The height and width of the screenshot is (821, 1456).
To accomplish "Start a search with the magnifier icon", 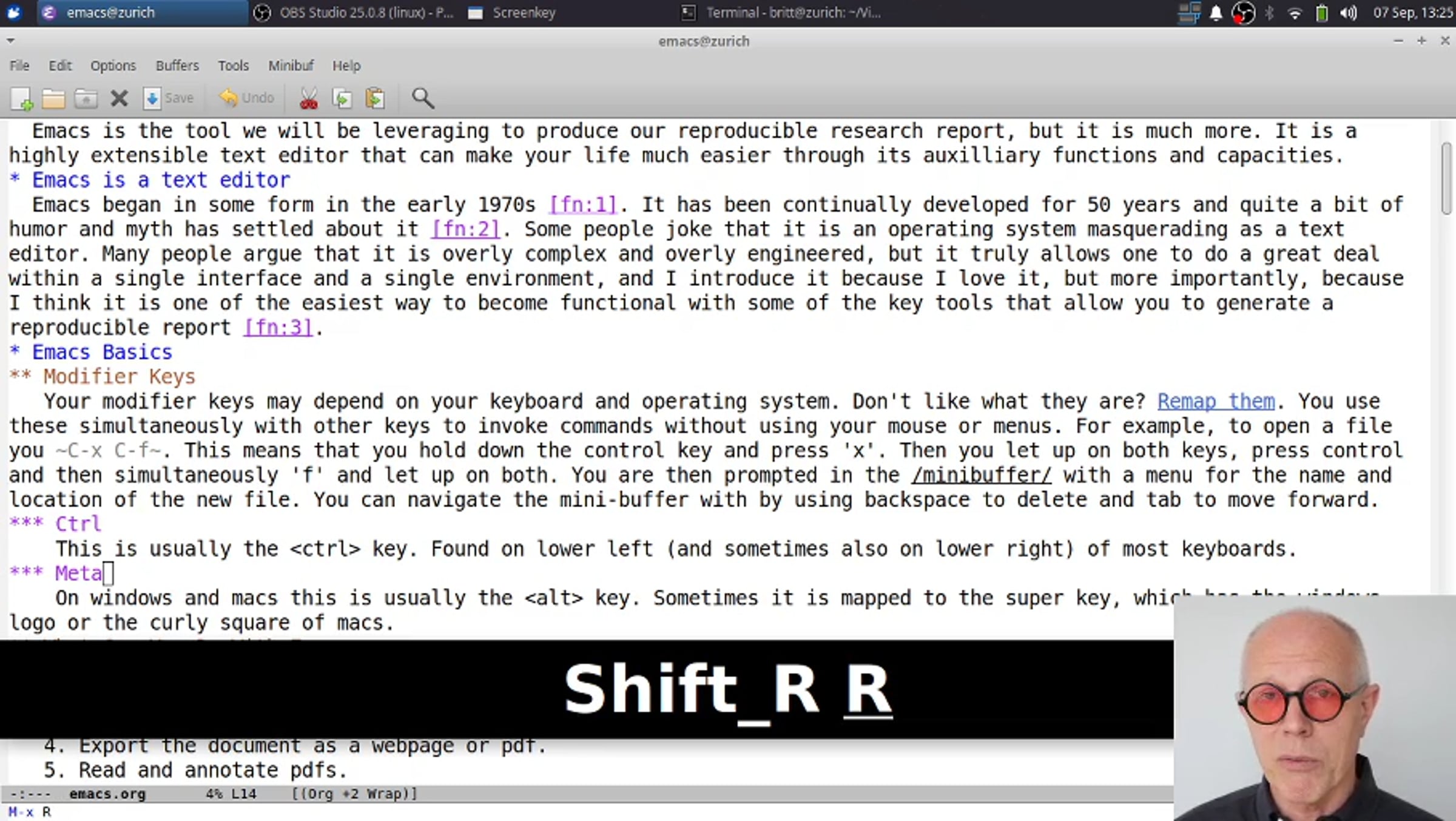I will (x=423, y=98).
